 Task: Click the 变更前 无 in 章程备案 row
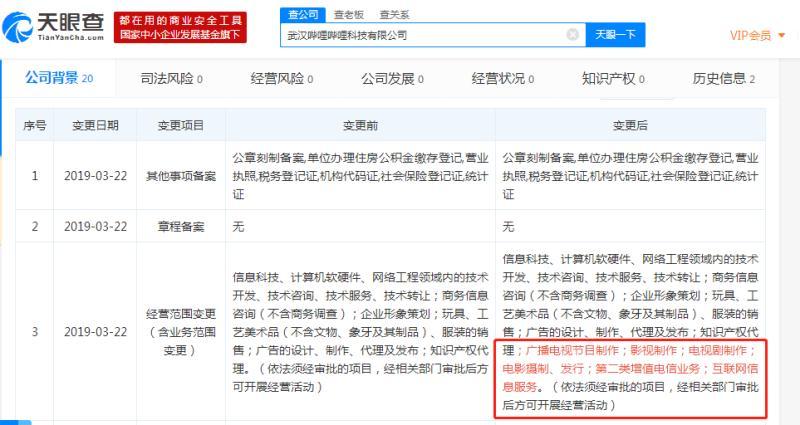pos(238,227)
